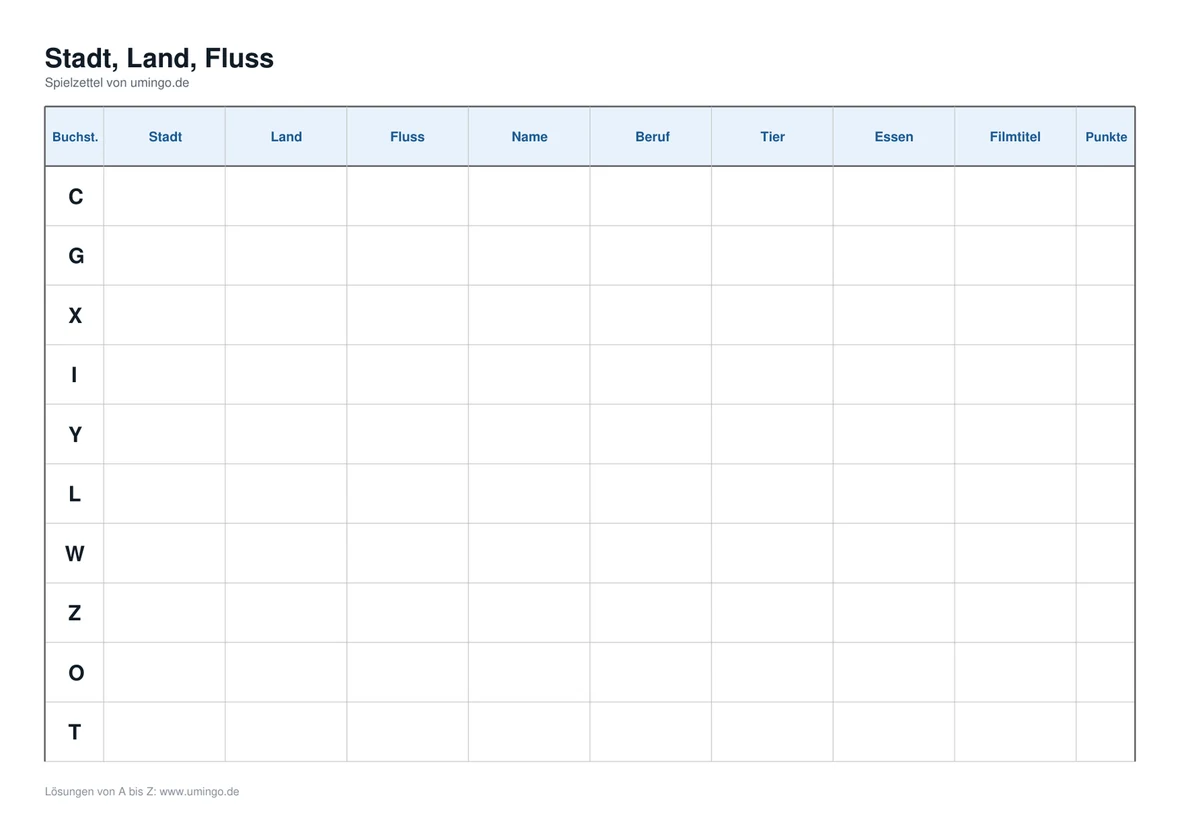Open the www.umingo.de footer link
The image size is (1180, 835).
click(199, 791)
